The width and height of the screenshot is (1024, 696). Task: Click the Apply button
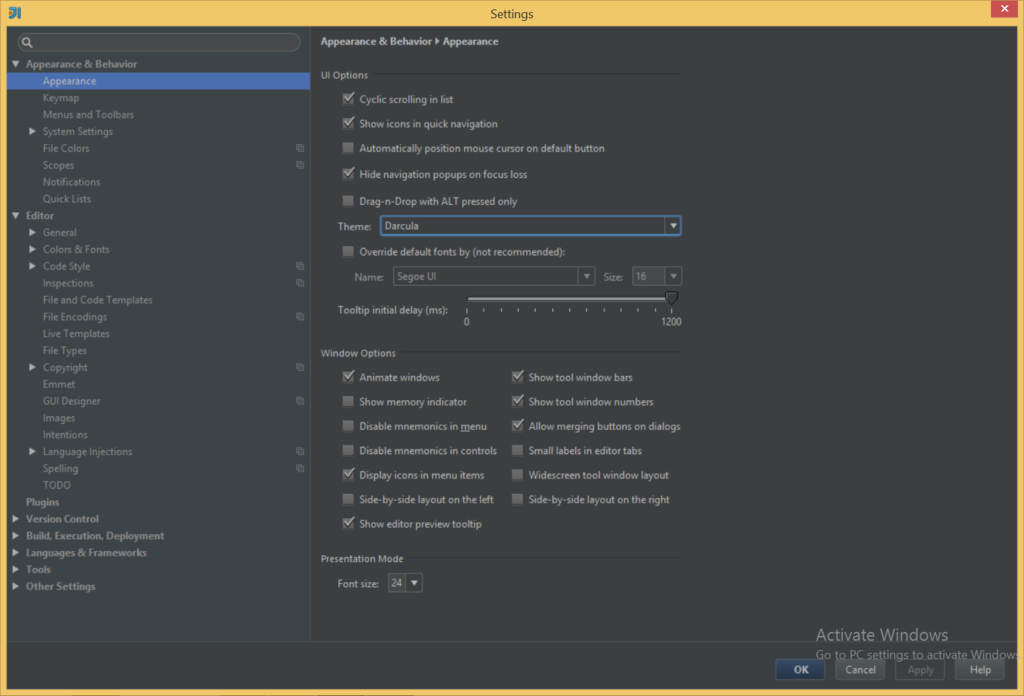(x=919, y=669)
